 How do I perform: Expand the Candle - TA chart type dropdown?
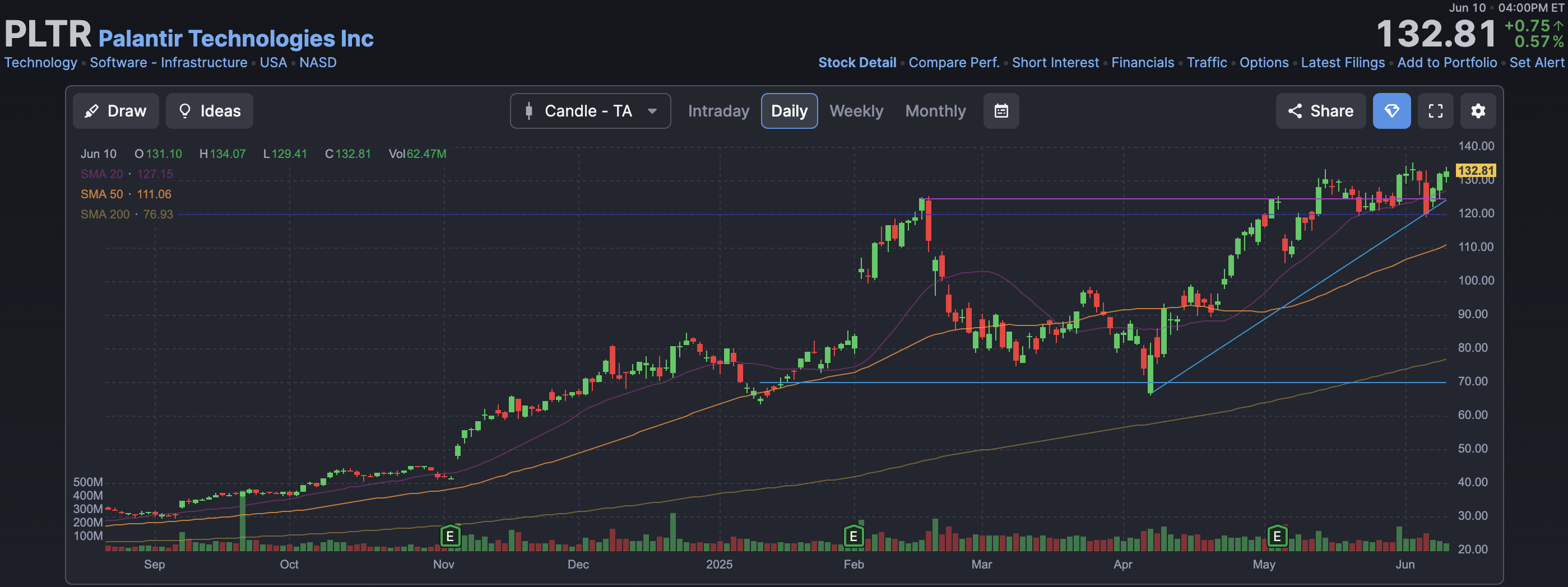tap(591, 111)
